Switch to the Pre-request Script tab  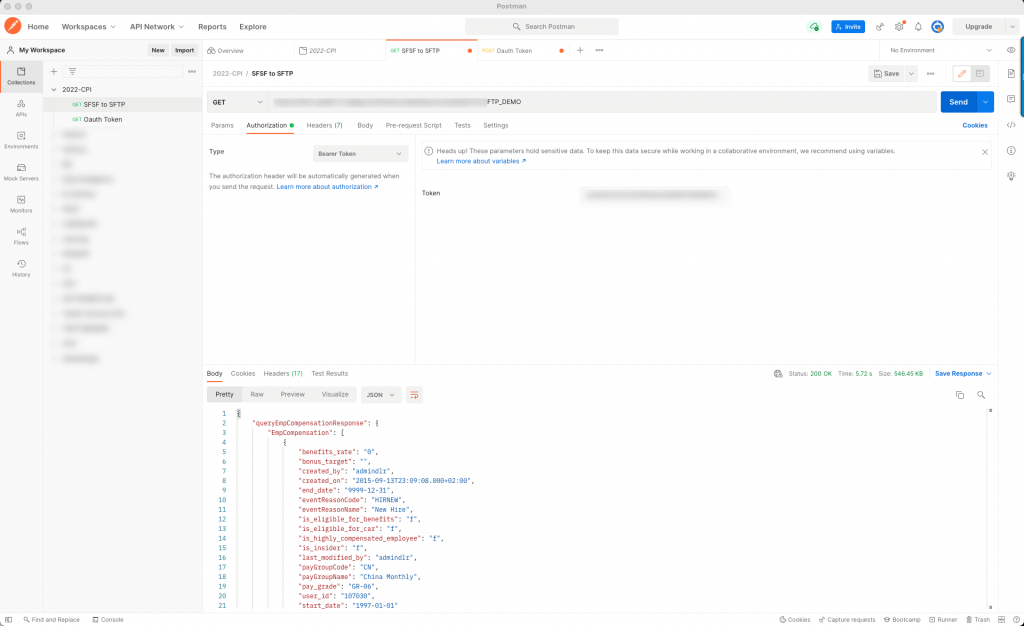click(x=413, y=125)
